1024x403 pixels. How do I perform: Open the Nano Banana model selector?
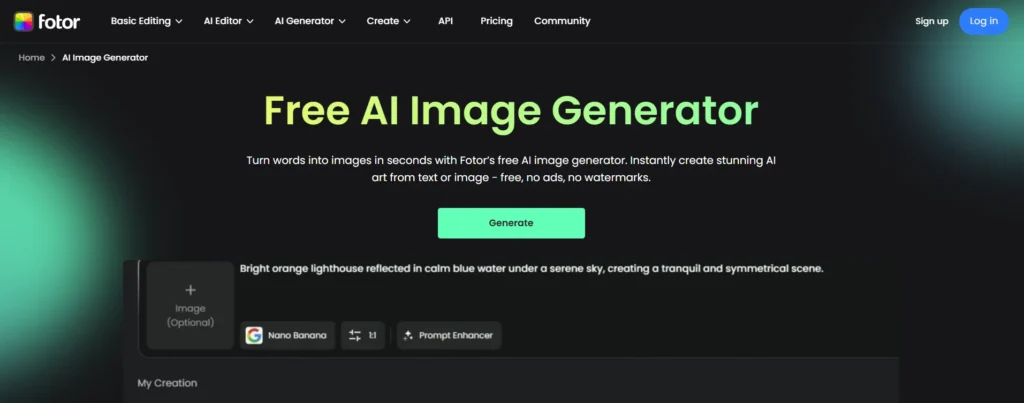pos(287,335)
